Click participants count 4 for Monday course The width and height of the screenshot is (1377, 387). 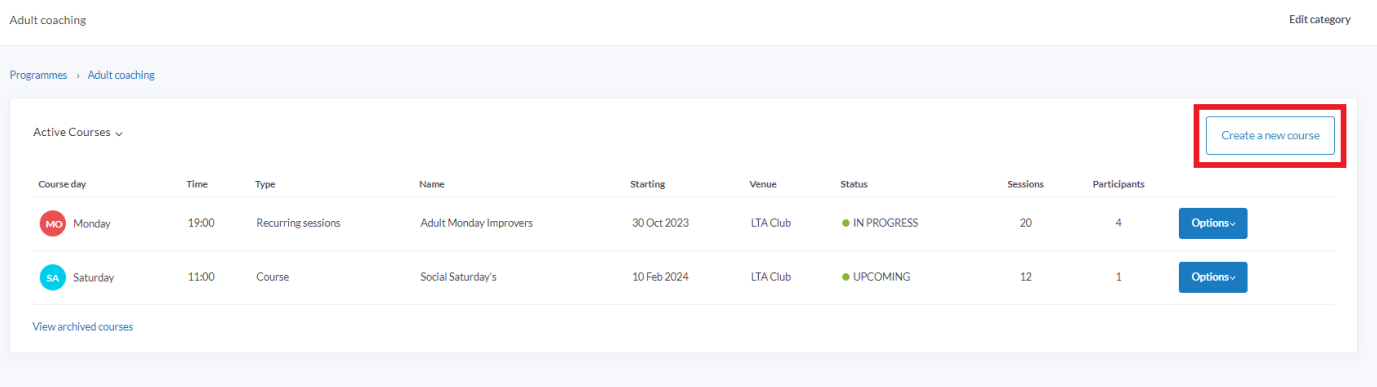1119,223
